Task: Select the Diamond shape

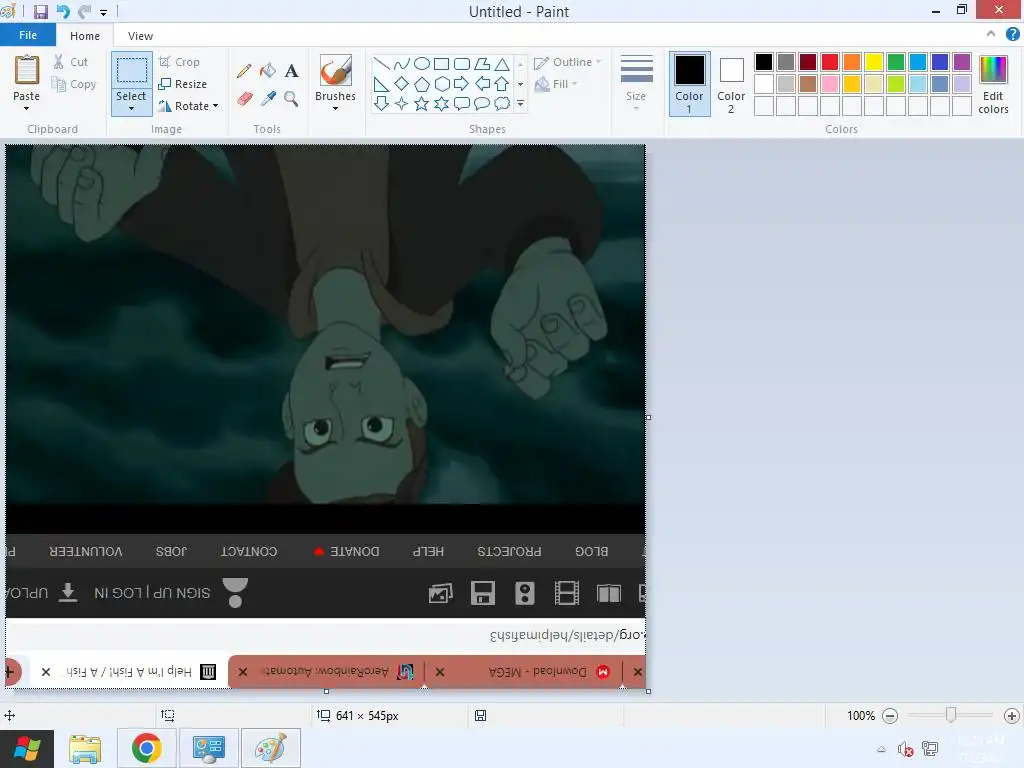Action: coord(402,84)
